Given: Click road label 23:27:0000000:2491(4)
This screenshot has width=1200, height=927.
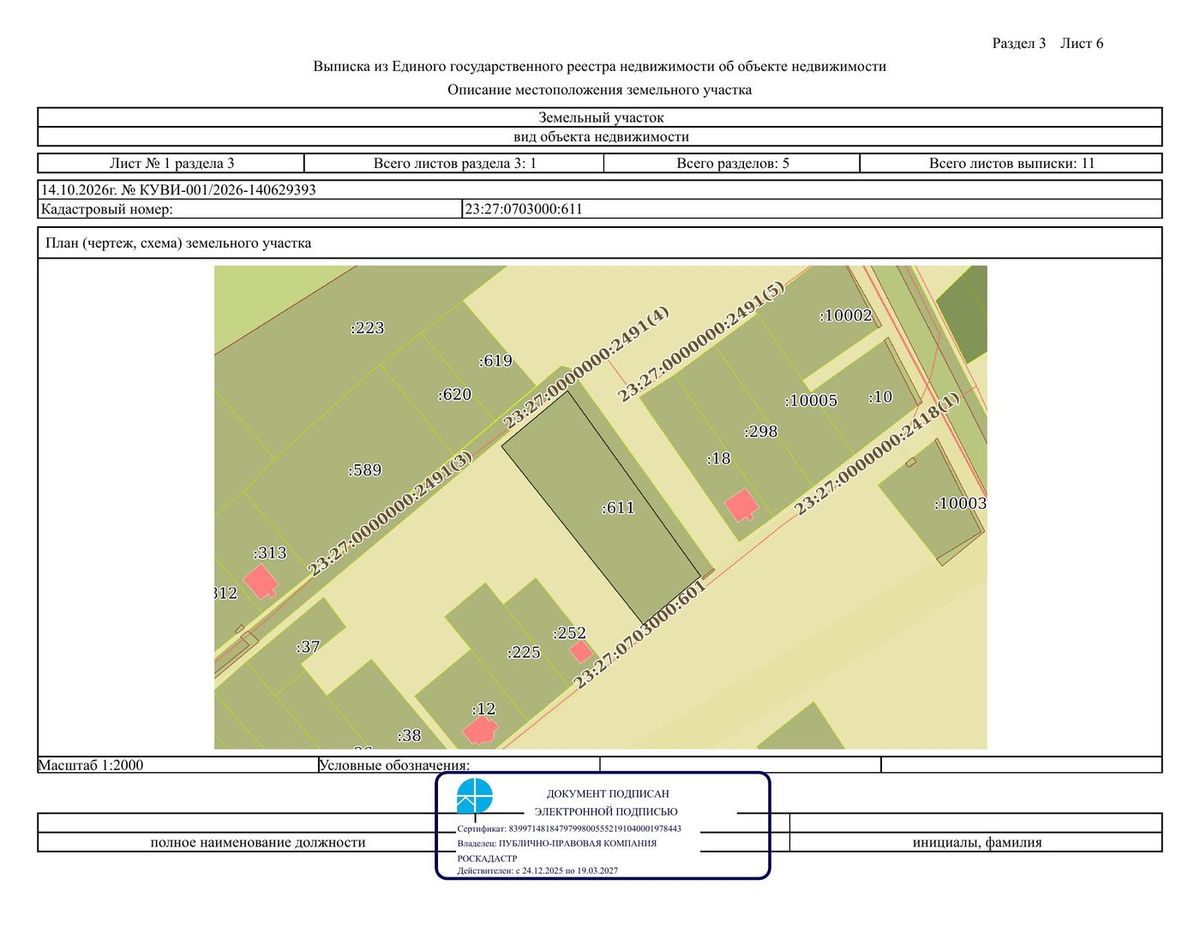Looking at the screenshot, I should coord(586,367).
